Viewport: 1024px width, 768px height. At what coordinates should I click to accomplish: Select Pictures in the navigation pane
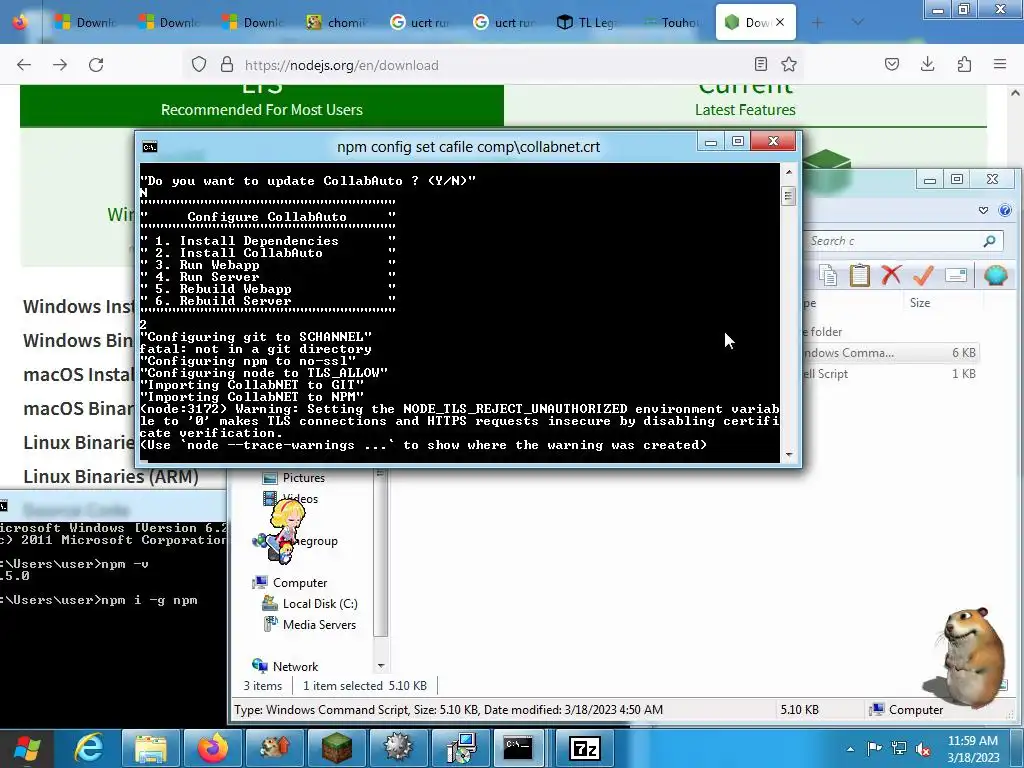coord(304,477)
